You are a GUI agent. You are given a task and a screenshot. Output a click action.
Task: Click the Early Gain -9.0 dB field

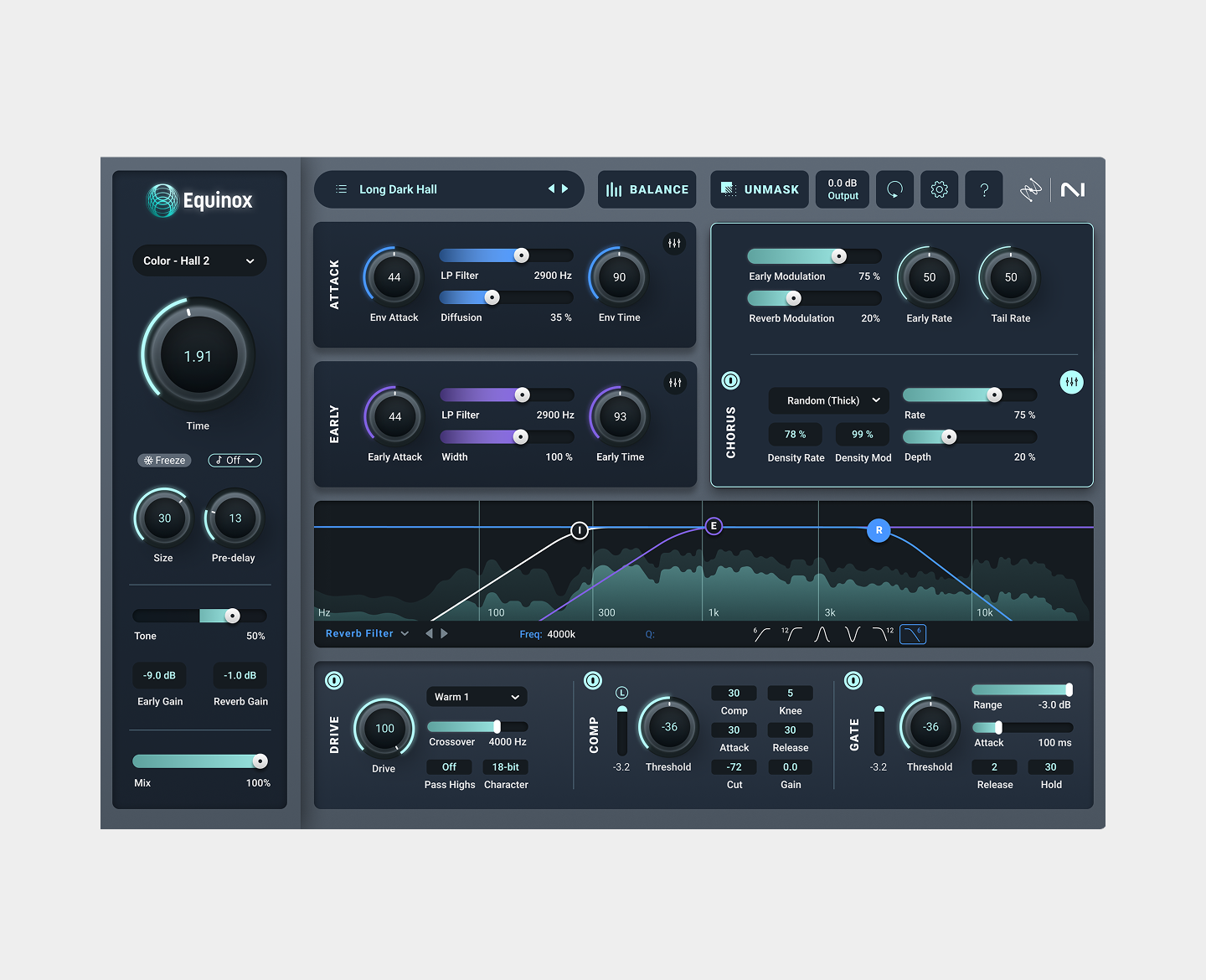point(159,675)
